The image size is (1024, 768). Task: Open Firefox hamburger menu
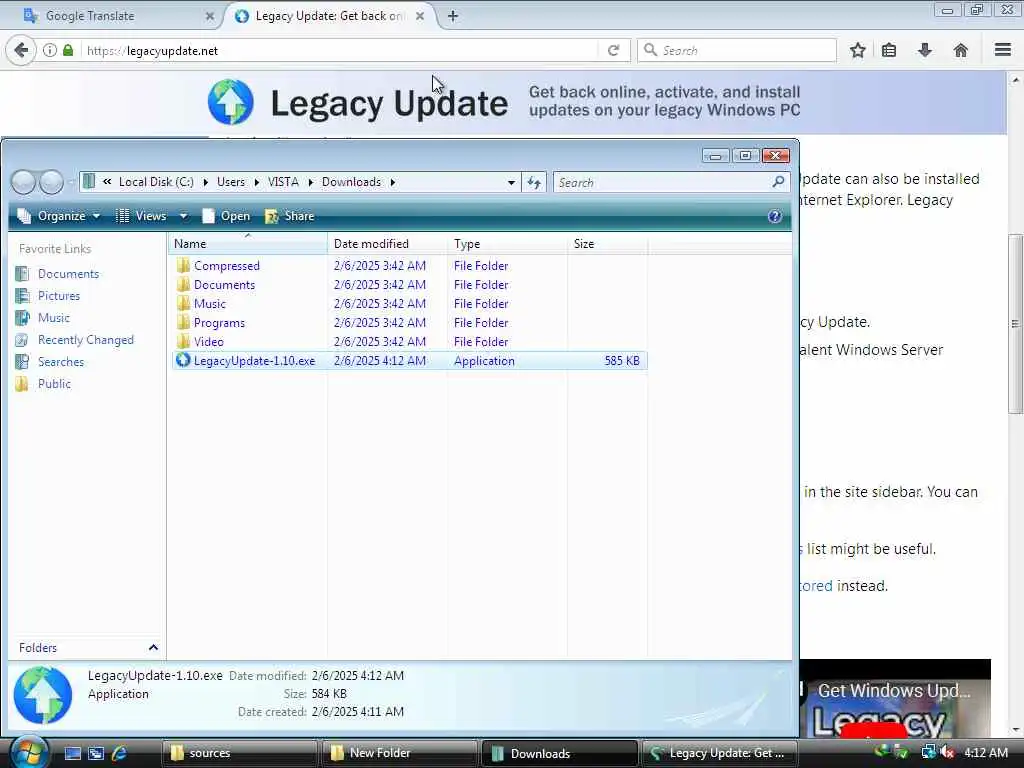(x=1002, y=50)
